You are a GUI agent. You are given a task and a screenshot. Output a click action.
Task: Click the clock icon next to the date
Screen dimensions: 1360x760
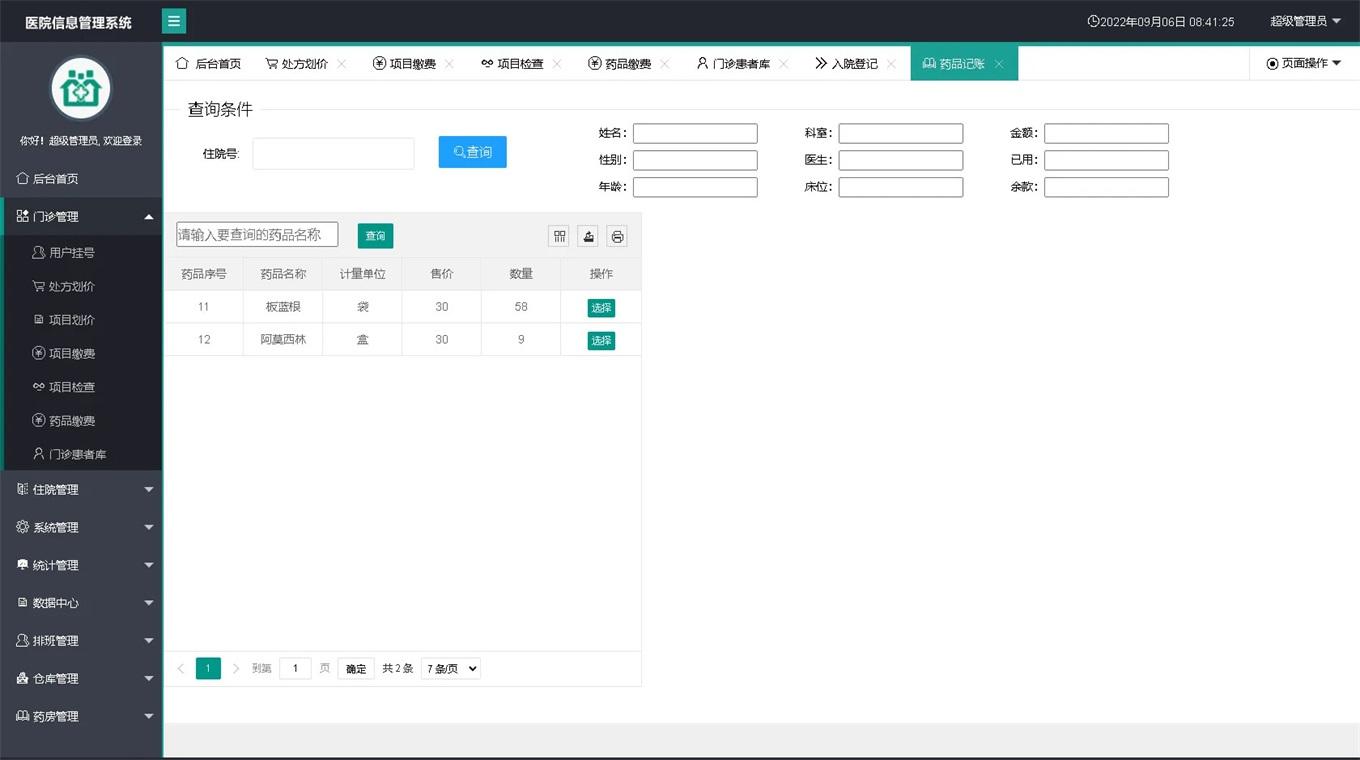pyautogui.click(x=1093, y=21)
